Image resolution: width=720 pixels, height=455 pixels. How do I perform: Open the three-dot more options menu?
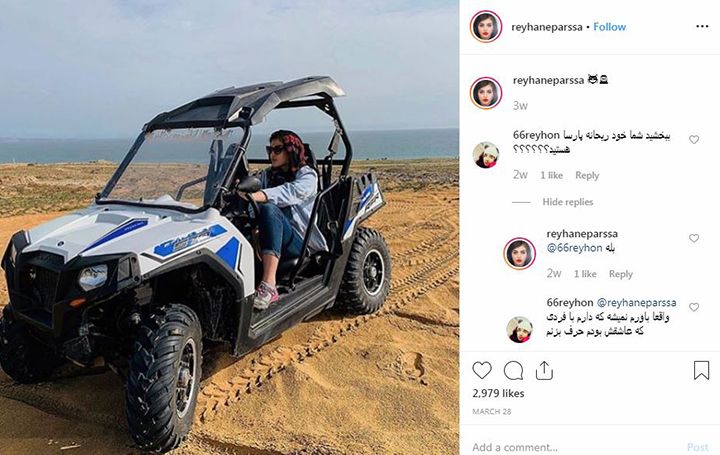[702, 26]
